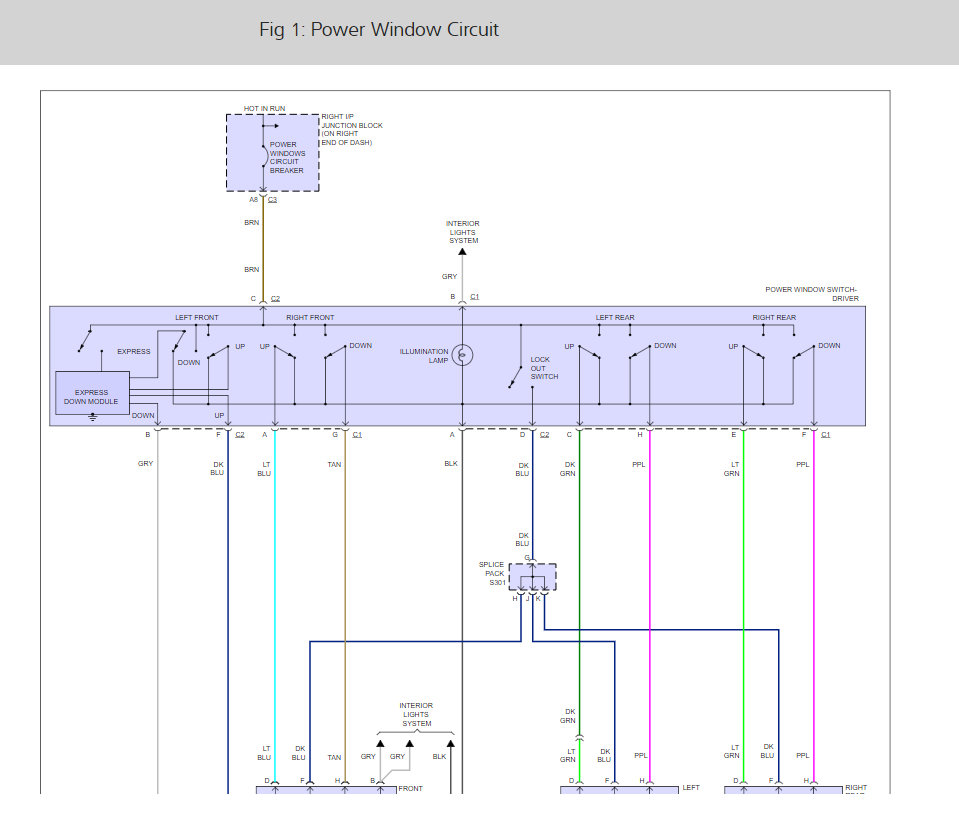The image size is (959, 814).
Task: Click the 'LEFT' label at bottom connector
Action: point(691,788)
